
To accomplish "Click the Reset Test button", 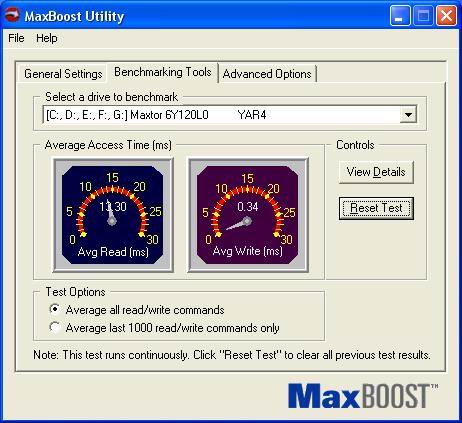I will click(x=376, y=208).
